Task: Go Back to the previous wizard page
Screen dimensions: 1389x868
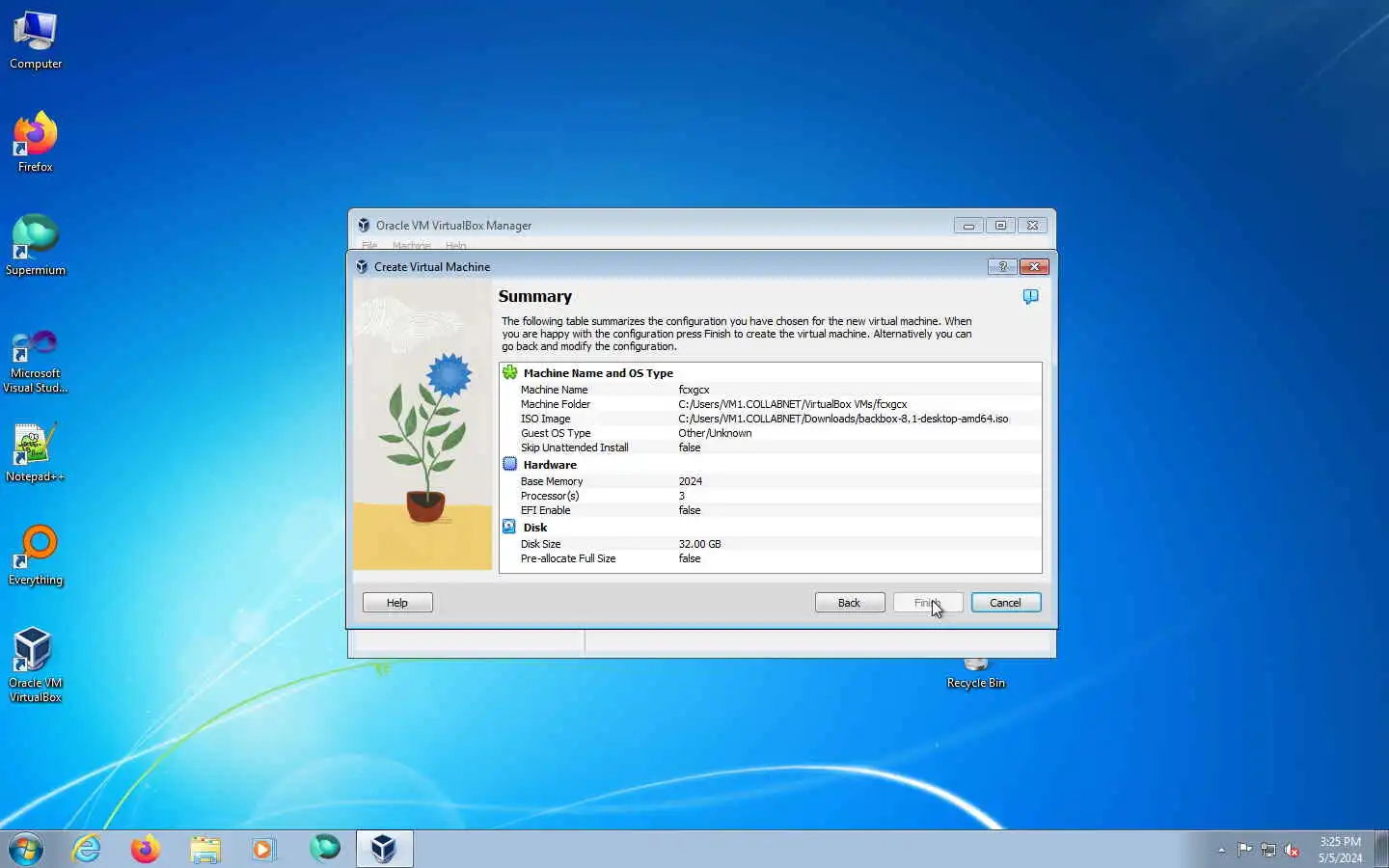Action: (850, 603)
